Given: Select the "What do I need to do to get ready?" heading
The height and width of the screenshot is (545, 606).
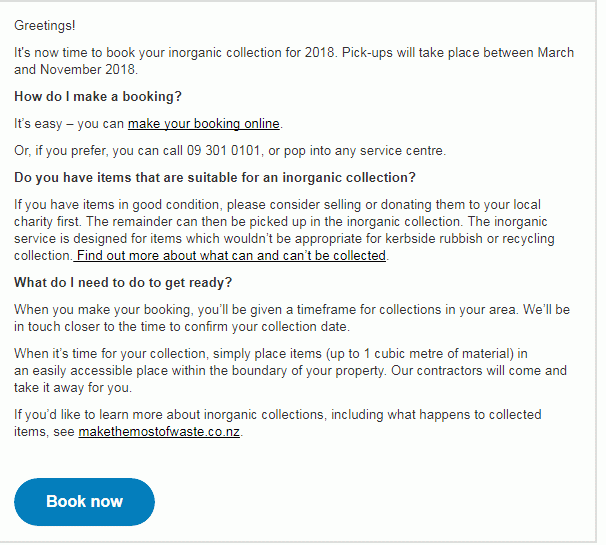Looking at the screenshot, I should coord(123,282).
